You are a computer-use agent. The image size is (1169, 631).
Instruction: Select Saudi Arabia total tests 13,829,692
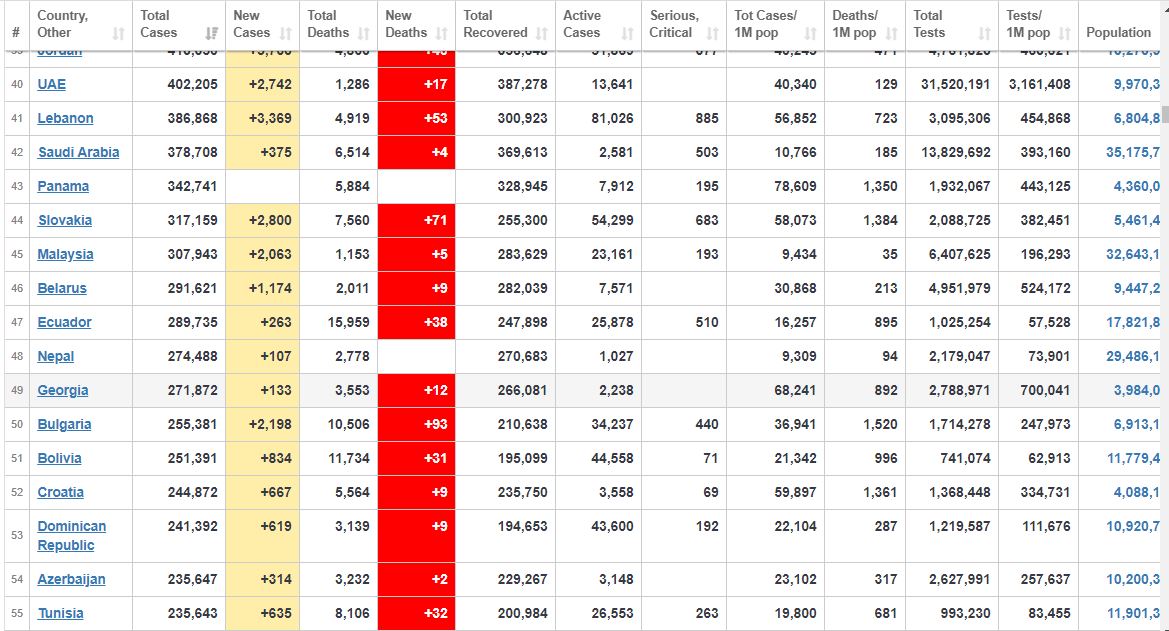(x=956, y=152)
